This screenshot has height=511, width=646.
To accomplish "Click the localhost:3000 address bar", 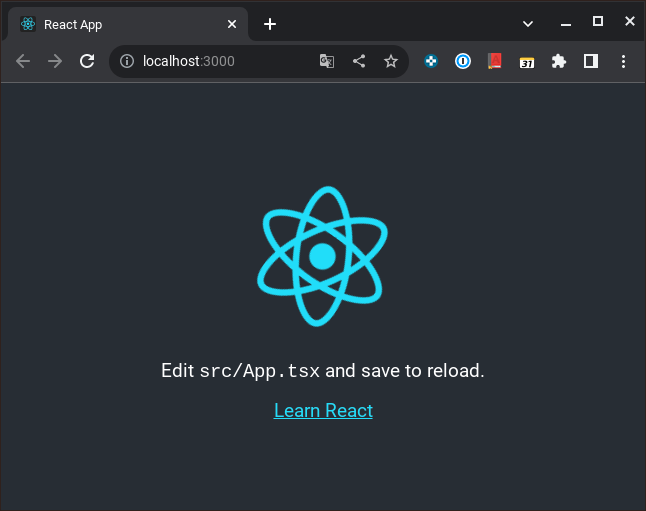I will (x=220, y=61).
